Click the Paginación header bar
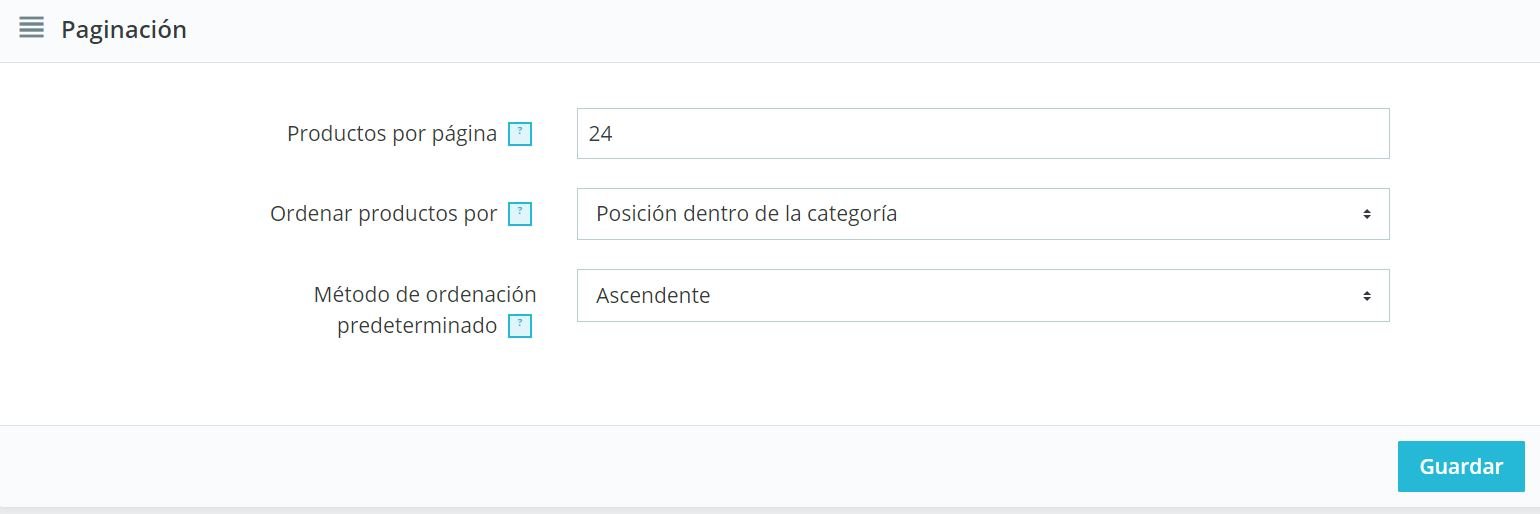The height and width of the screenshot is (514, 1540). click(x=800, y=30)
